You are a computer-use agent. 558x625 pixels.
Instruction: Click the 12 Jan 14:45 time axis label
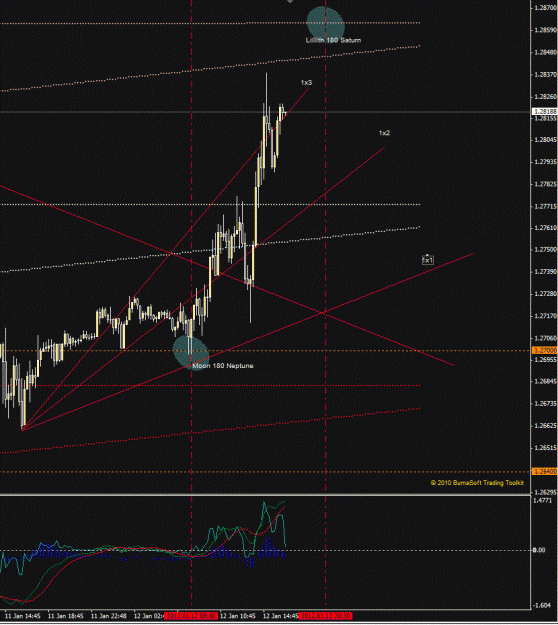(x=281, y=616)
